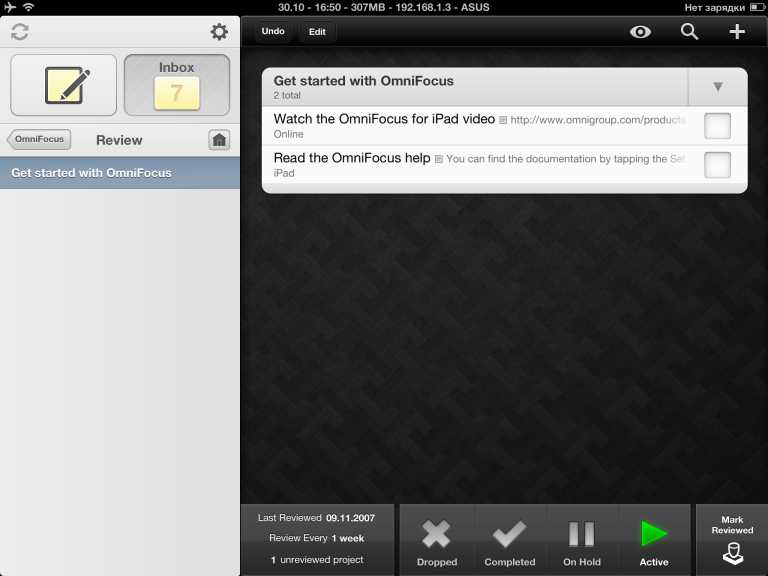Viewport: 768px width, 576px height.
Task: Tap the battery indicator in the status bar
Action: tap(757, 7)
